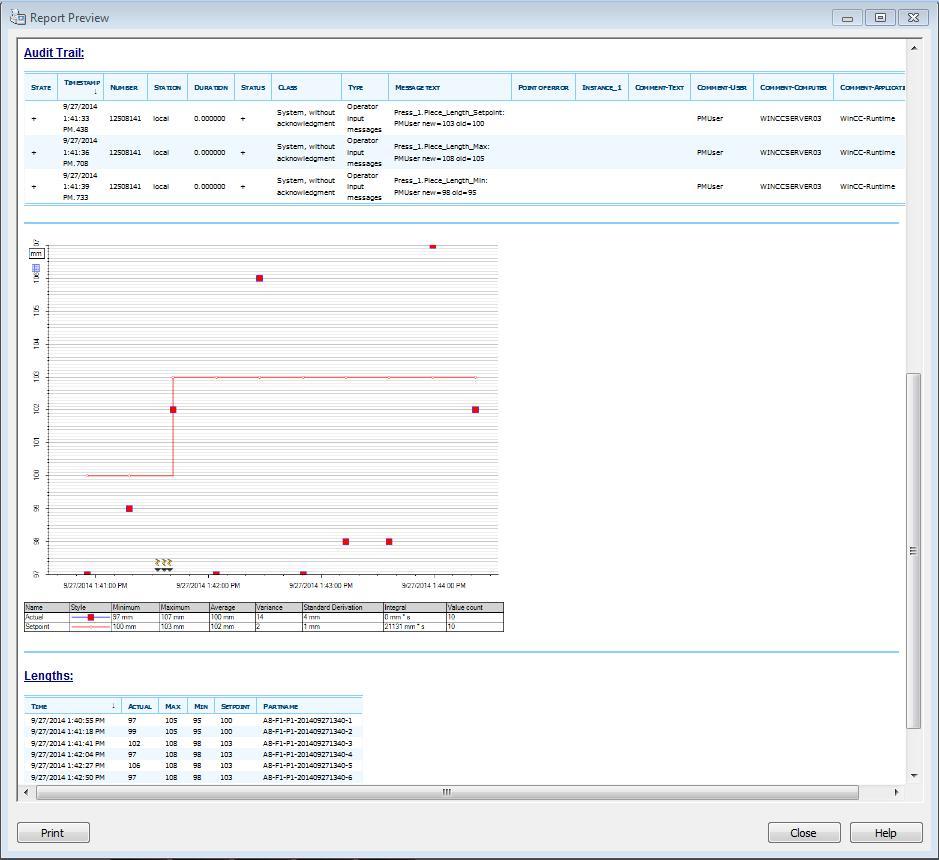Click the blue grid icon below the mm label

coord(36,268)
